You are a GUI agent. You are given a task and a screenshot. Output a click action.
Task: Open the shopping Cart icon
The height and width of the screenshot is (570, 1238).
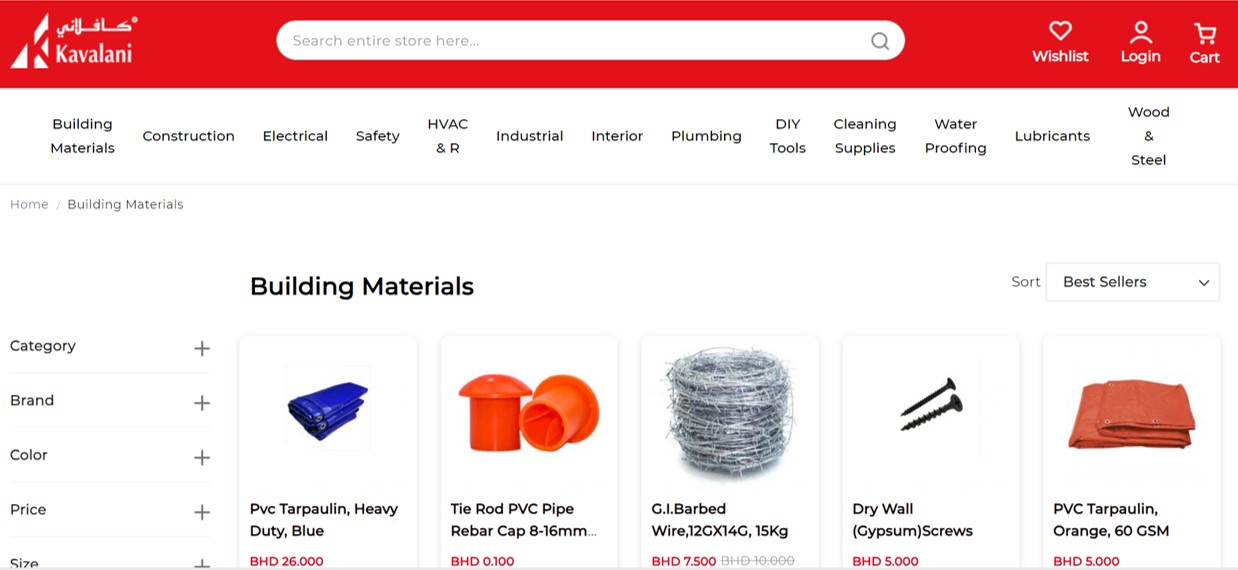tap(1204, 33)
